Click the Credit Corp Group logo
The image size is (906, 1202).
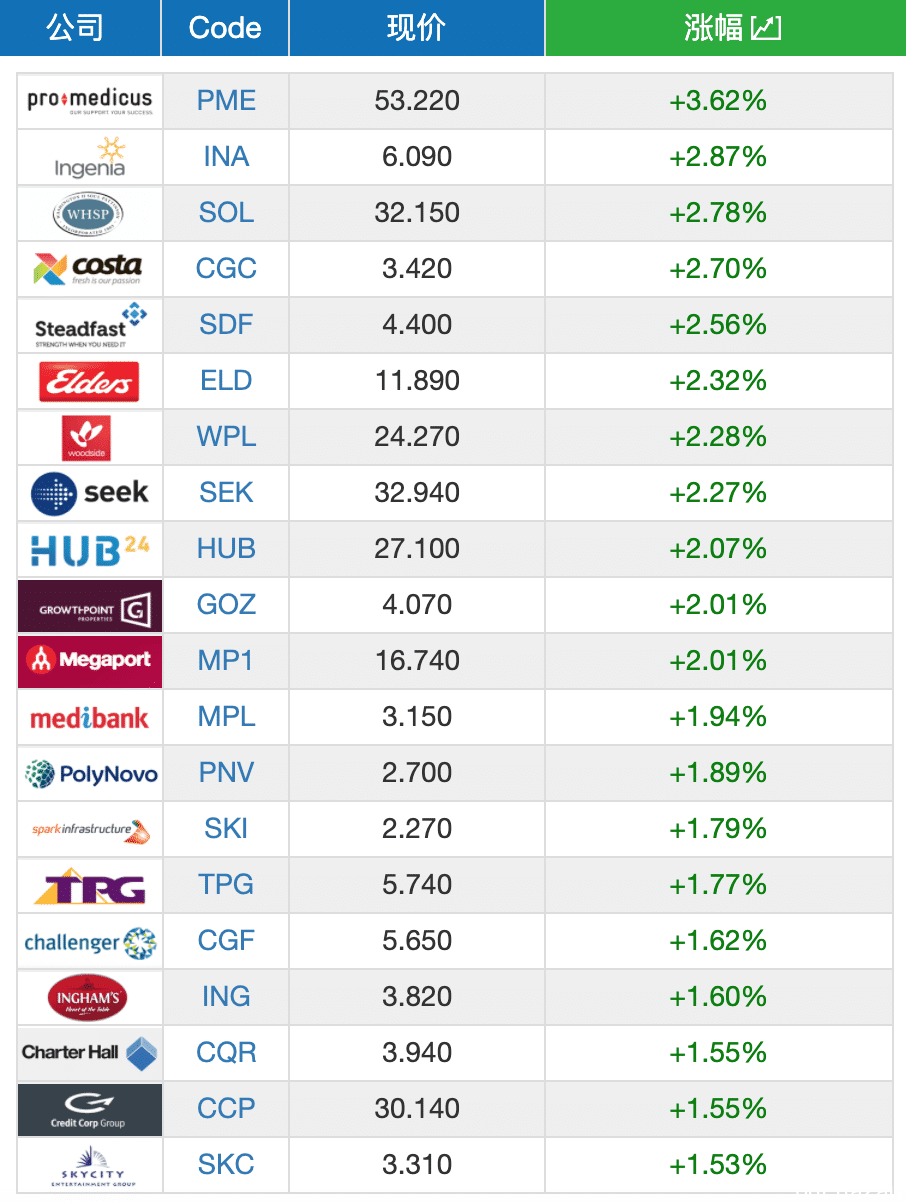[90, 1109]
